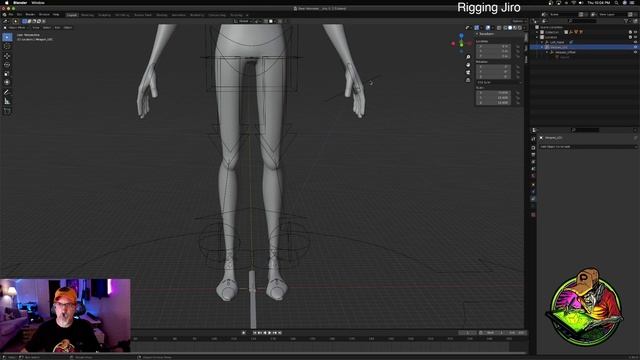Open the Tool properties tab

pos(533,140)
